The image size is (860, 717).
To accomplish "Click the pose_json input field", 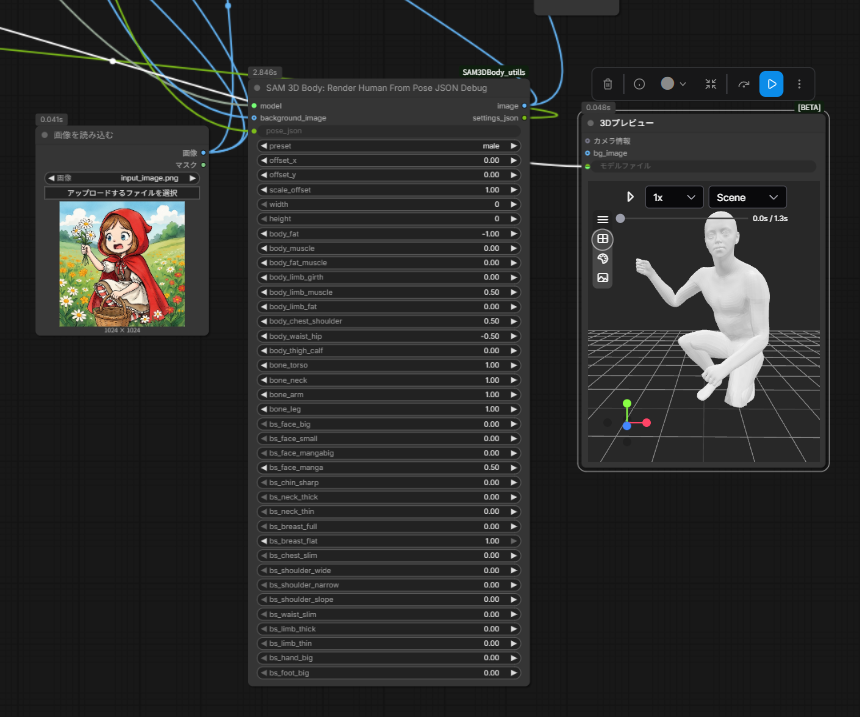I will [x=388, y=131].
